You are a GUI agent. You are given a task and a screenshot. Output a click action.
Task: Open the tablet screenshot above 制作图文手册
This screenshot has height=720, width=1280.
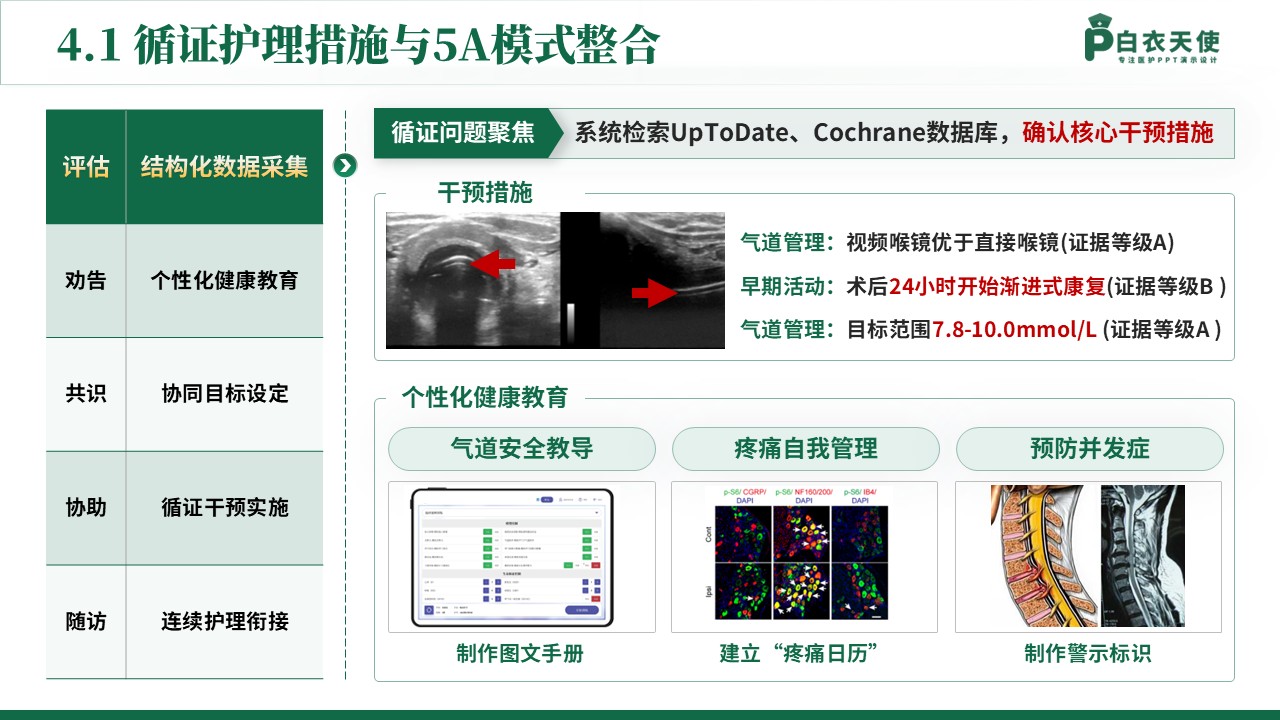pyautogui.click(x=512, y=557)
